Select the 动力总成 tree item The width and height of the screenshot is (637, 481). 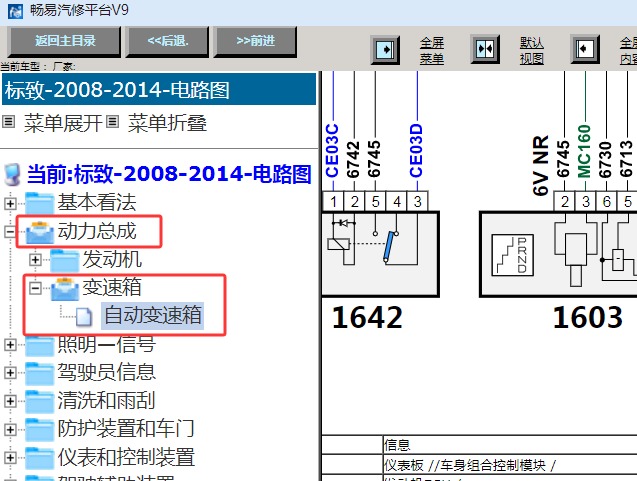point(97,231)
